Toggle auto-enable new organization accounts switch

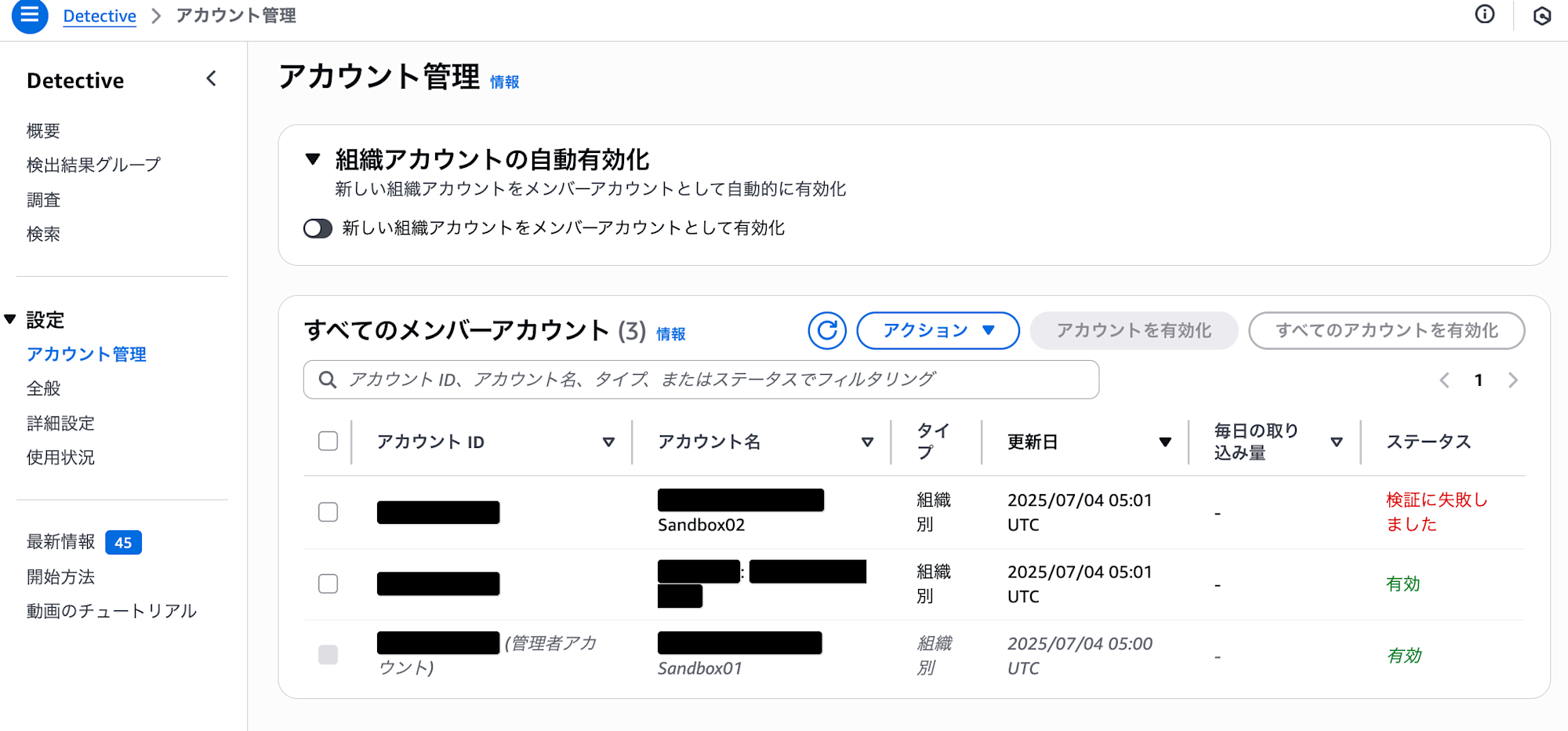tap(318, 228)
